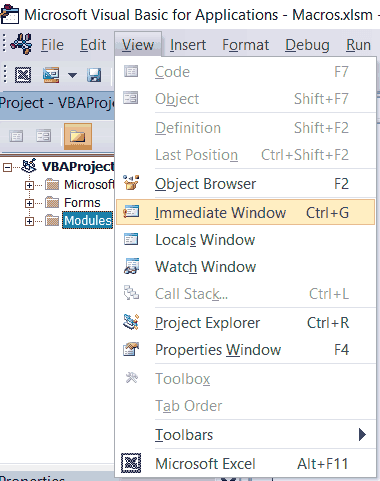
Task: Click the Project - VBAProject panel title bar
Action: pos(57,103)
